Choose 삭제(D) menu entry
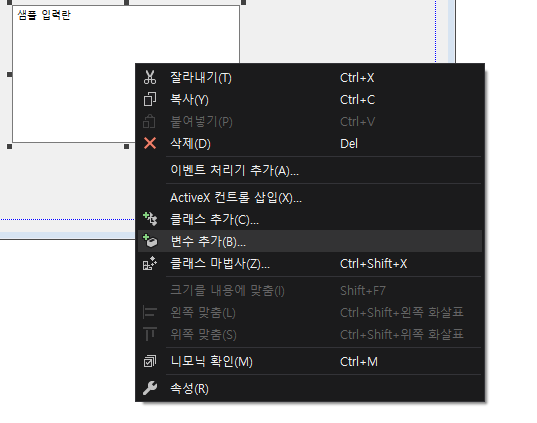The width and height of the screenshot is (537, 423). (x=310, y=143)
